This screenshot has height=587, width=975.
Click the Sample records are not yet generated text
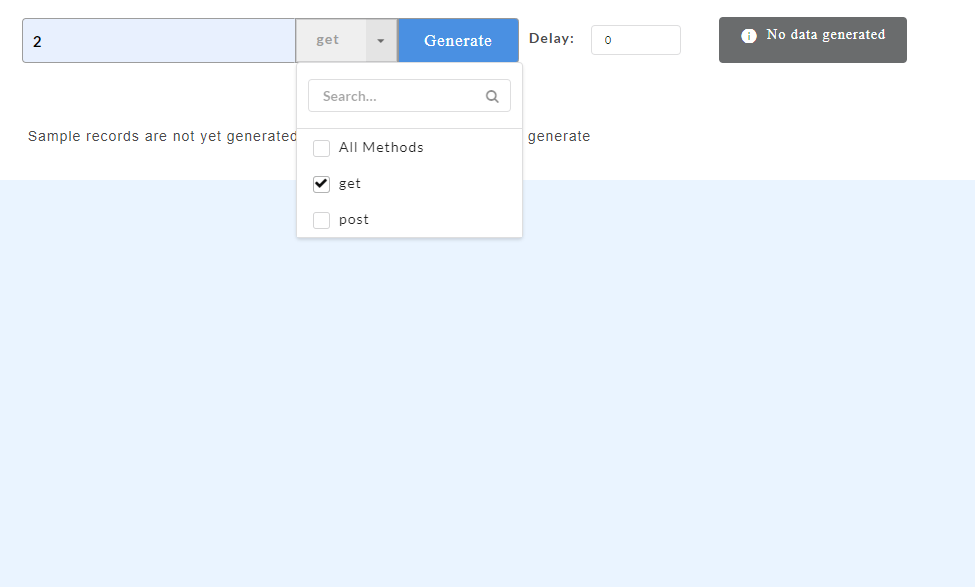click(x=162, y=136)
